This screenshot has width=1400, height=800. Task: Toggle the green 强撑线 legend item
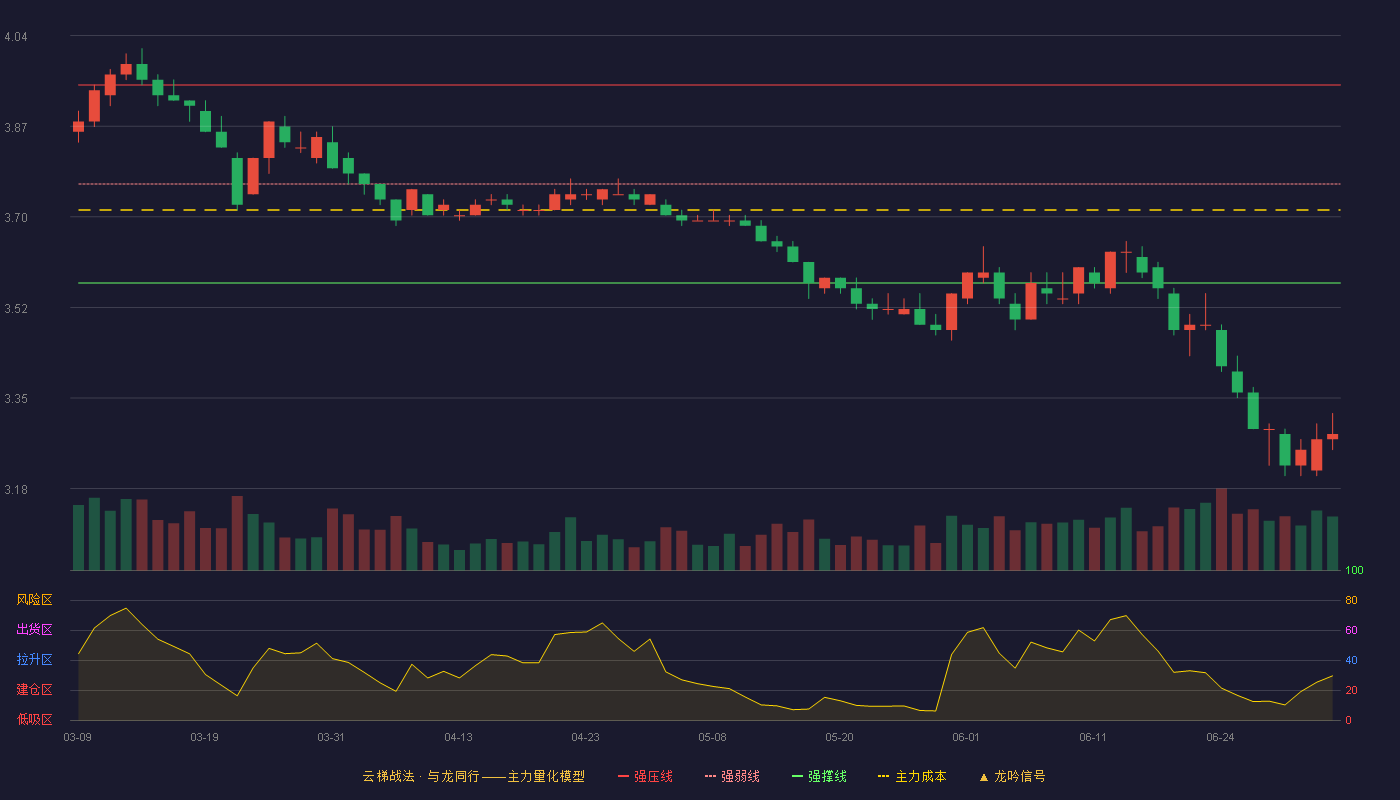pos(819,776)
